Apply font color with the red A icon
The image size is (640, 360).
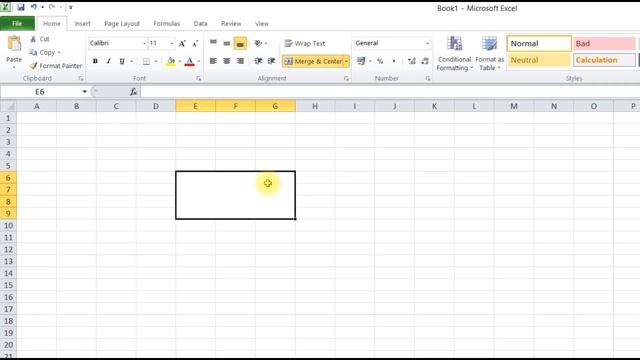[189, 61]
